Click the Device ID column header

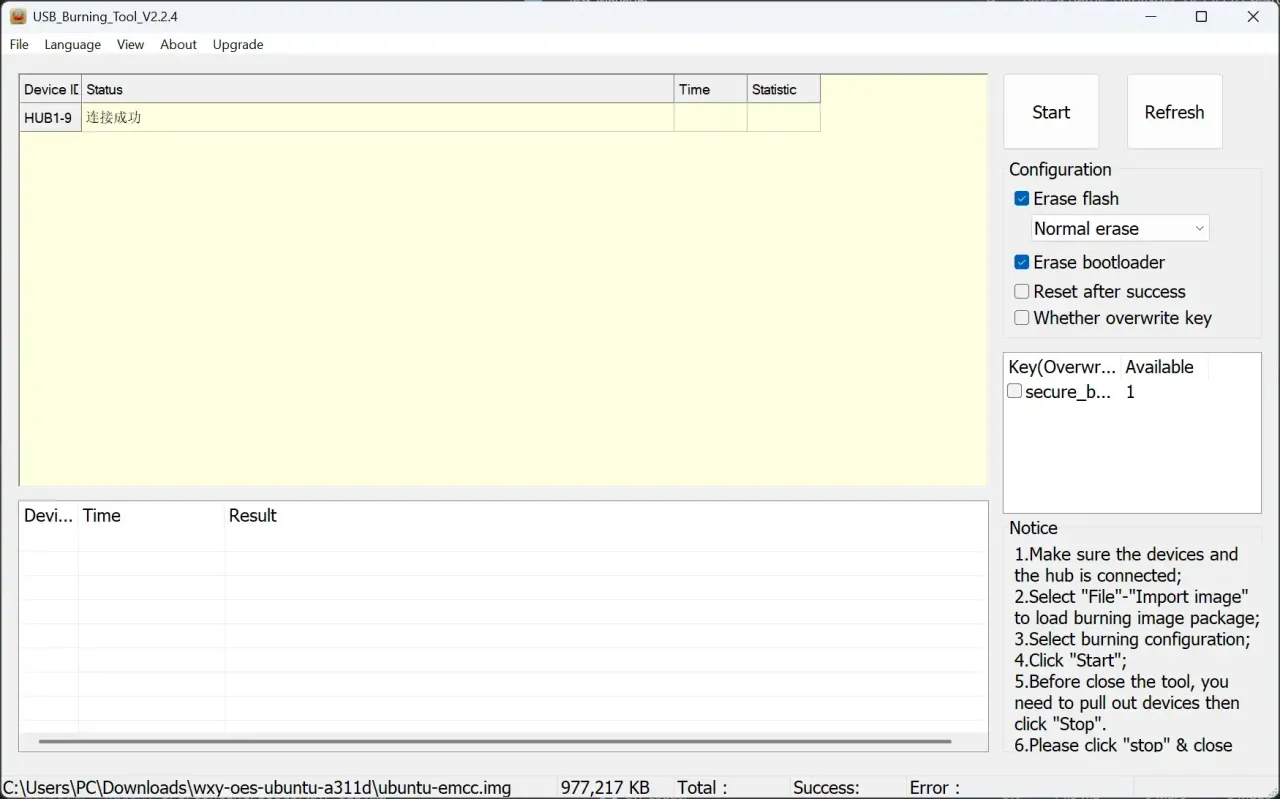(x=50, y=89)
